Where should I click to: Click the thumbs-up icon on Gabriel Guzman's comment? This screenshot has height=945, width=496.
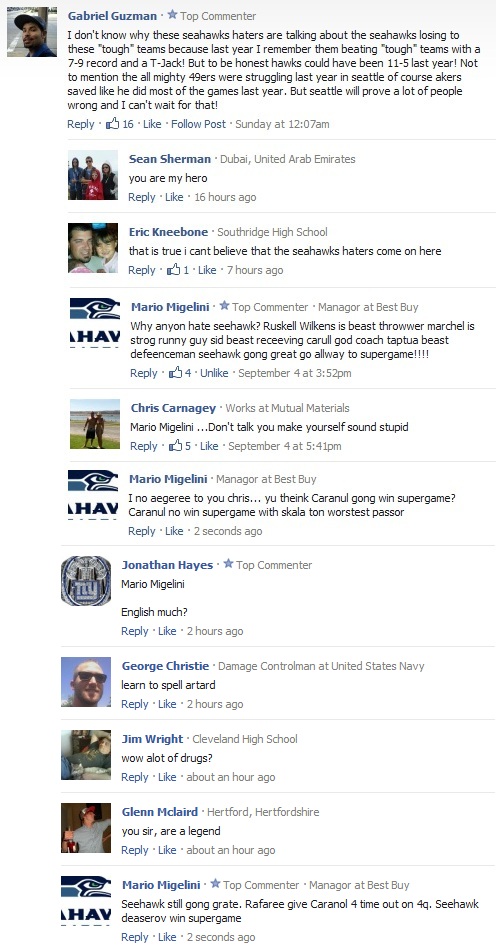coord(113,124)
